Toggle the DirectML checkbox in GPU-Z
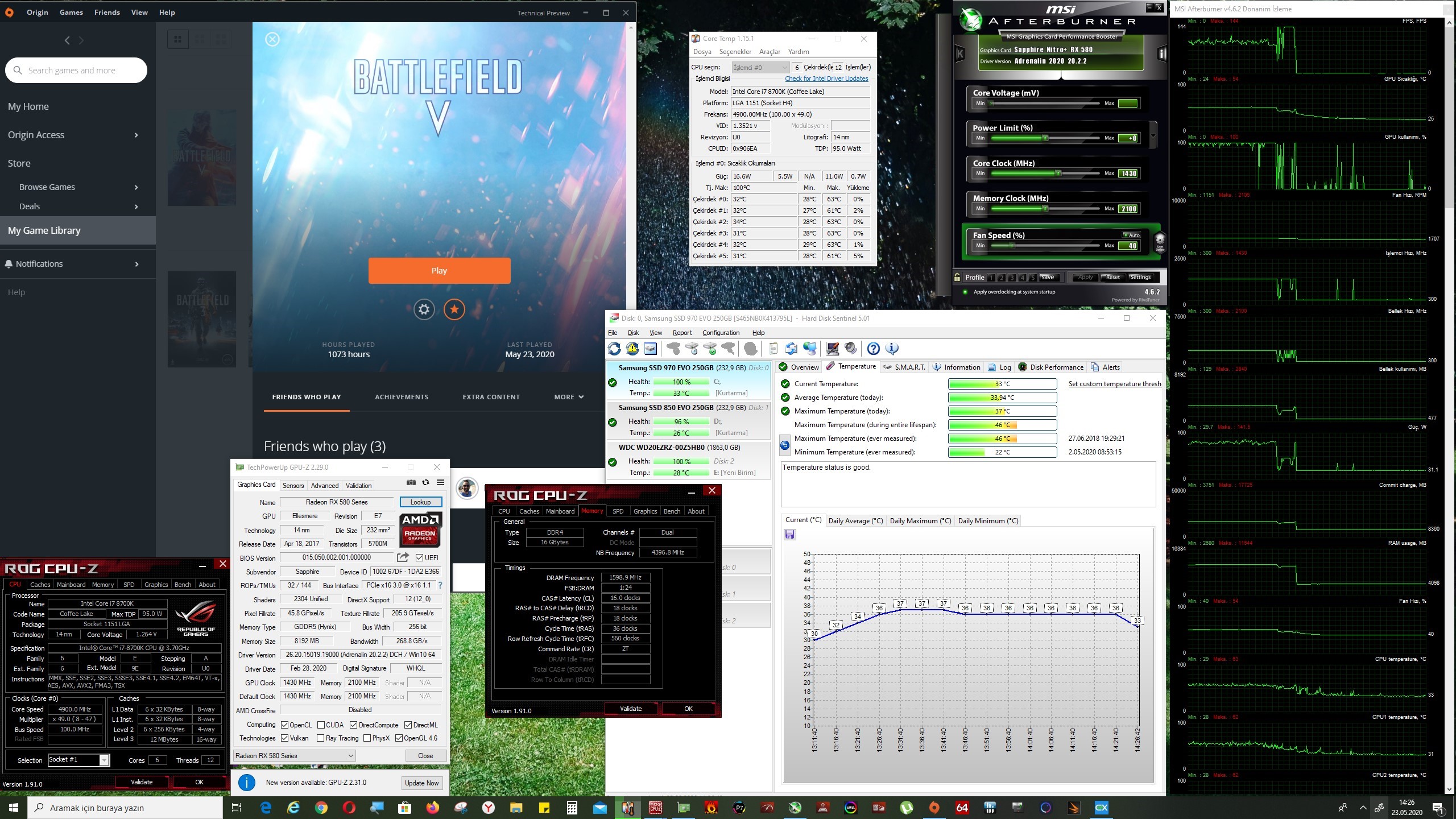 tap(408, 725)
